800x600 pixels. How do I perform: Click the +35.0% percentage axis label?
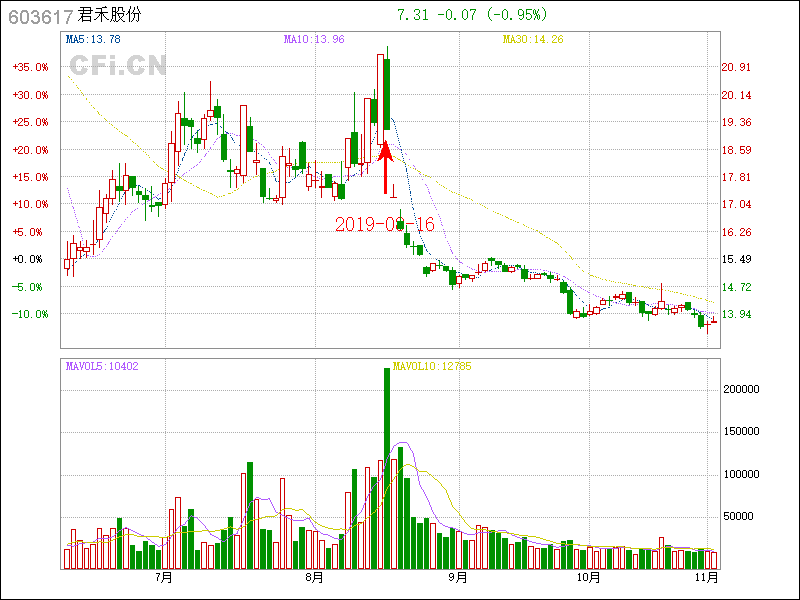31,67
